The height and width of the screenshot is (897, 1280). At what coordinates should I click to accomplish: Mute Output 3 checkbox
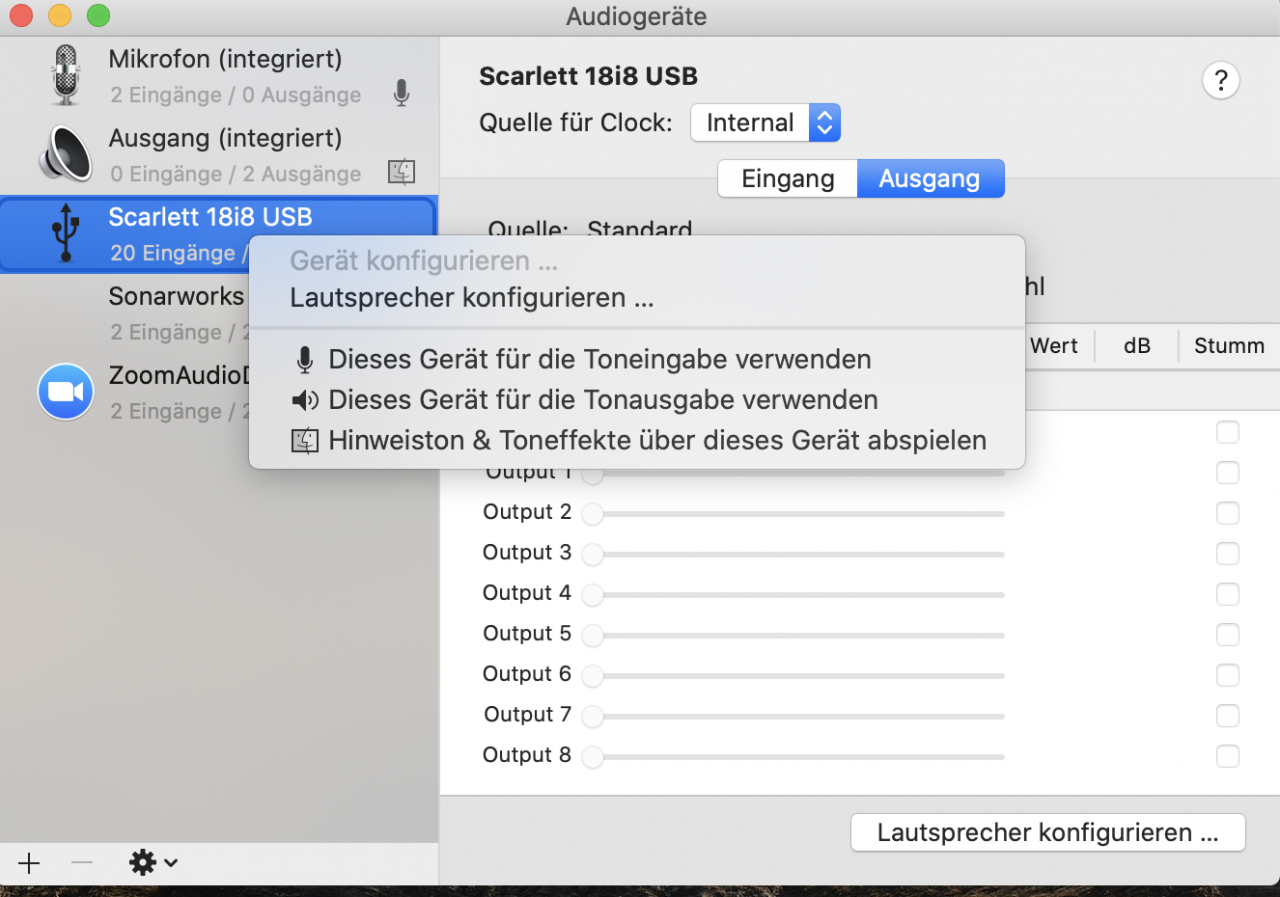pos(1227,554)
